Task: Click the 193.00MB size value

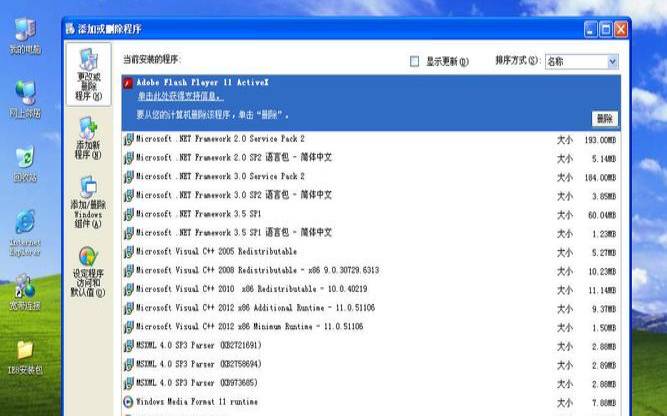Action: (600, 140)
